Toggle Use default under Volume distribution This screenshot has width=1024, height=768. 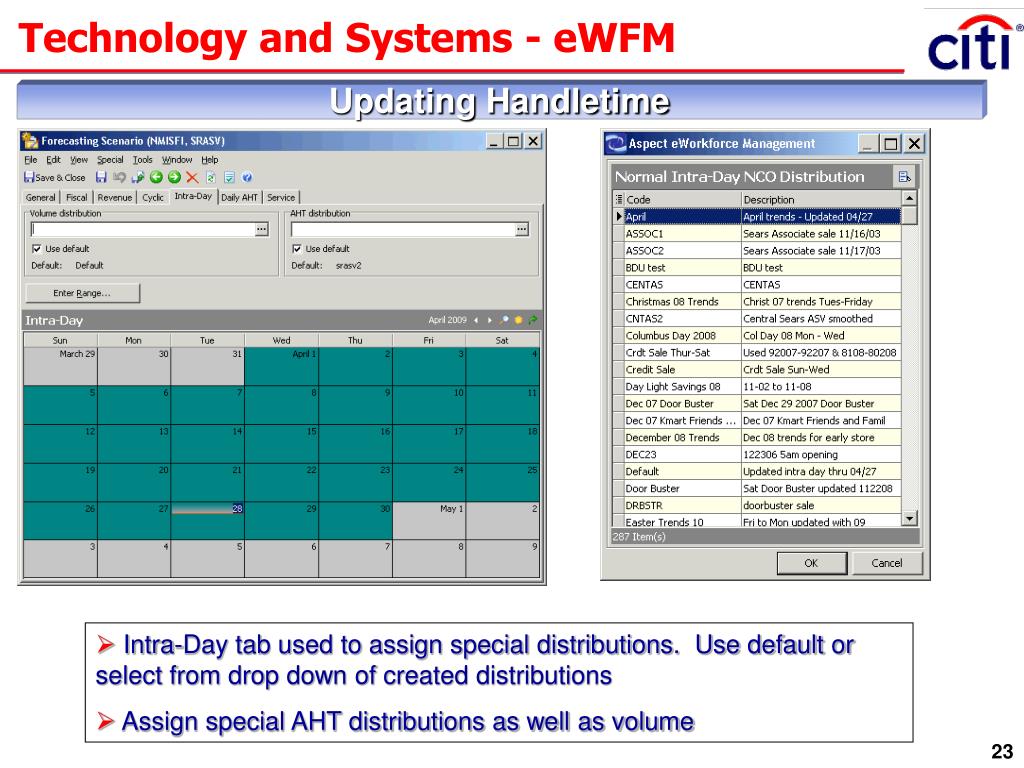(37, 249)
